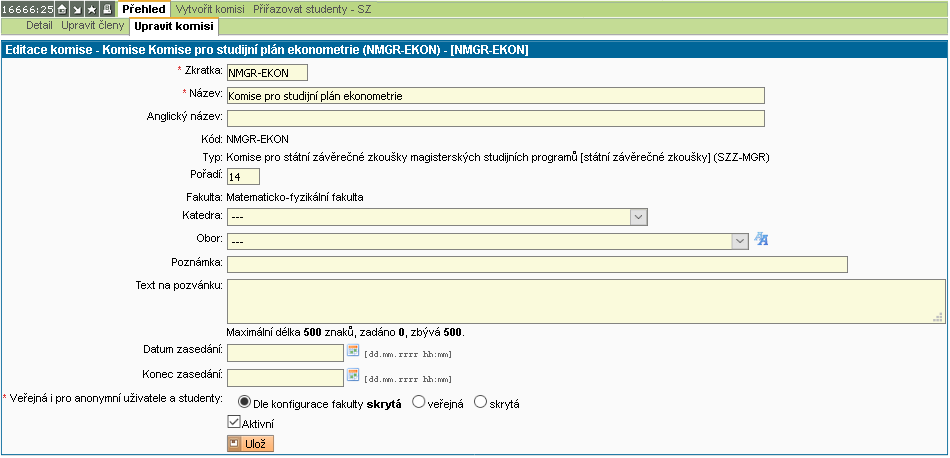
Task: Uncheck the Aktivní checkbox
Action: 234,423
